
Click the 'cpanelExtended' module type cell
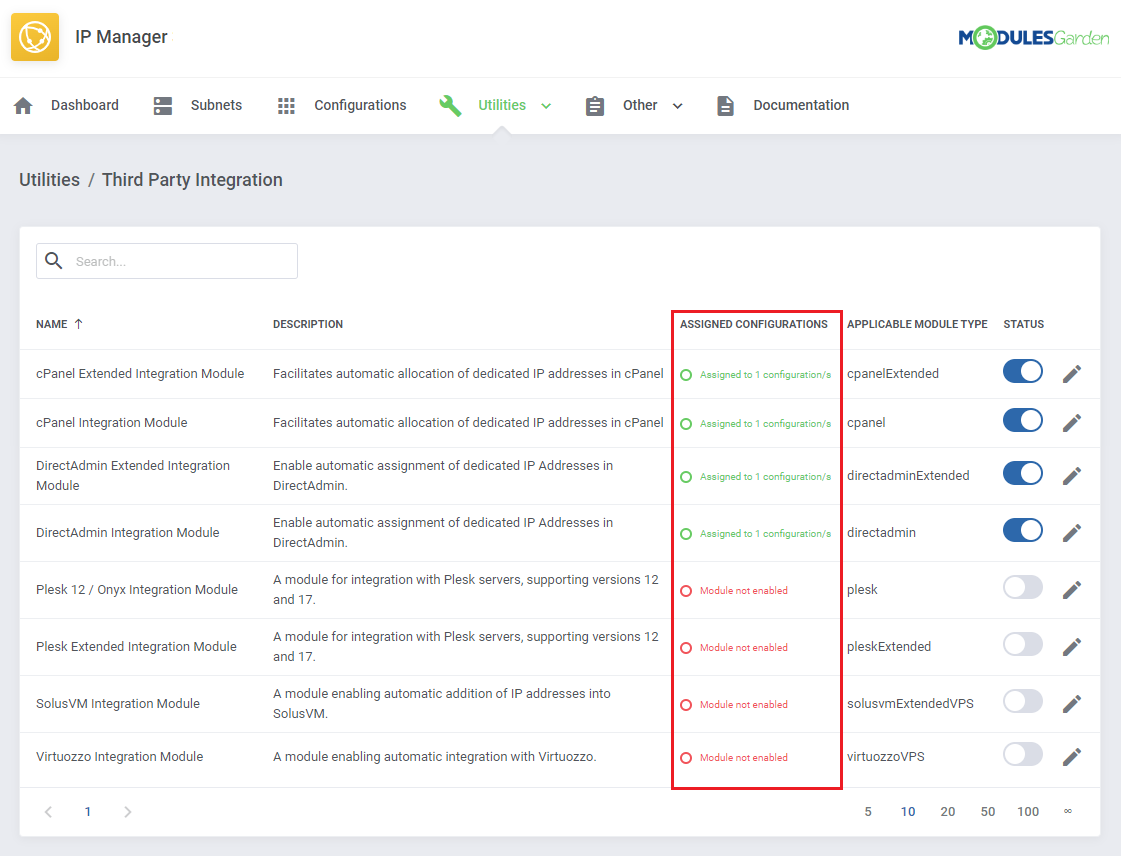pyautogui.click(x=893, y=373)
